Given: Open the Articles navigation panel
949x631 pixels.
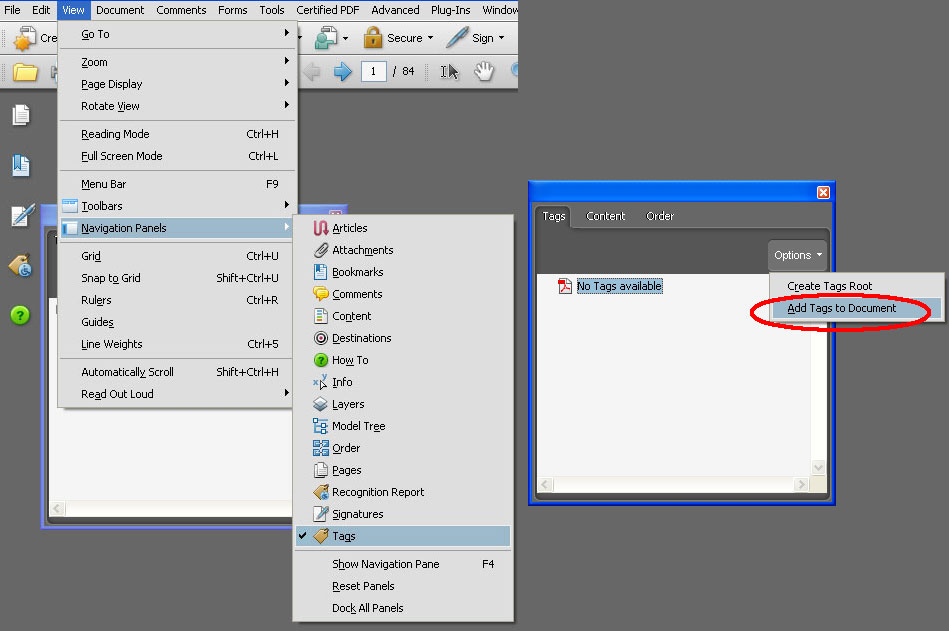Looking at the screenshot, I should tap(402, 228).
